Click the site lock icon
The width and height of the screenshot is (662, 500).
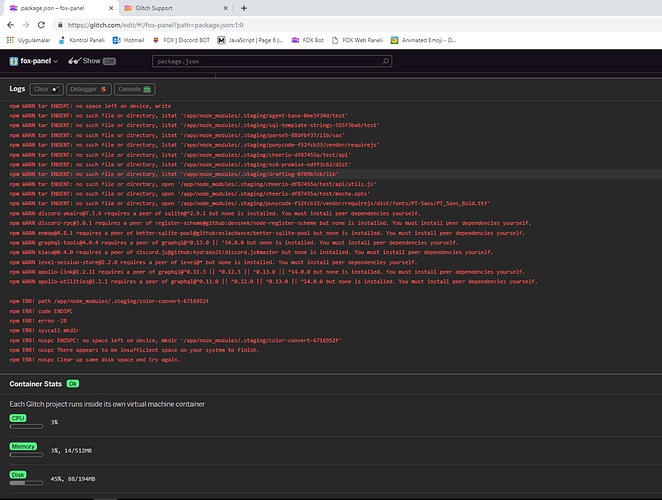tap(60, 25)
